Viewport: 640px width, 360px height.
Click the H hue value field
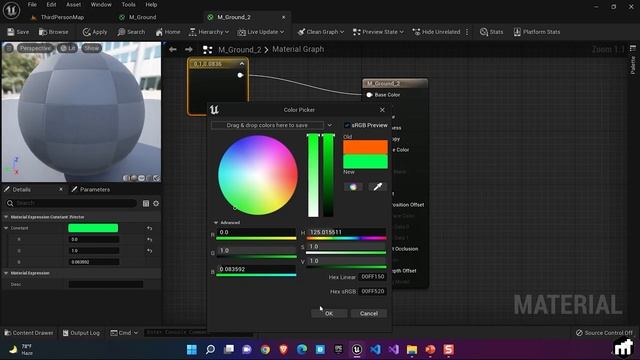point(347,232)
